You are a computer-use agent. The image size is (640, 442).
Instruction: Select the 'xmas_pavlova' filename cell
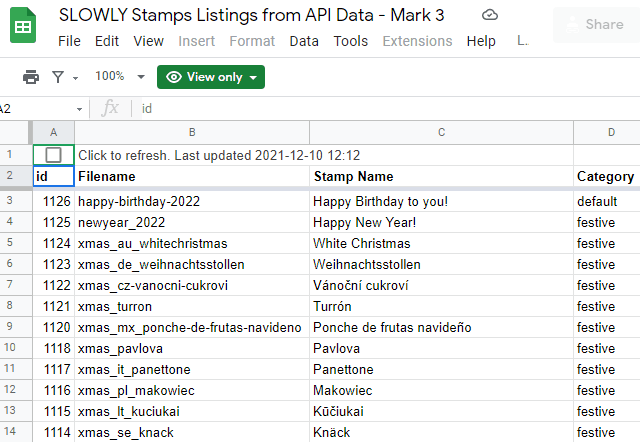click(192, 349)
